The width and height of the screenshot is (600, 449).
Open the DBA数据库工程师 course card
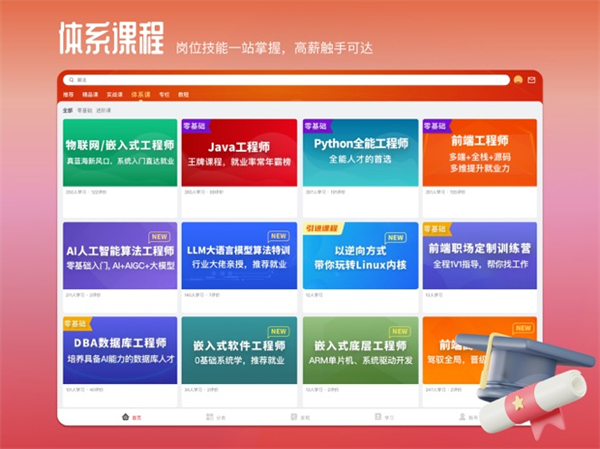[120, 351]
